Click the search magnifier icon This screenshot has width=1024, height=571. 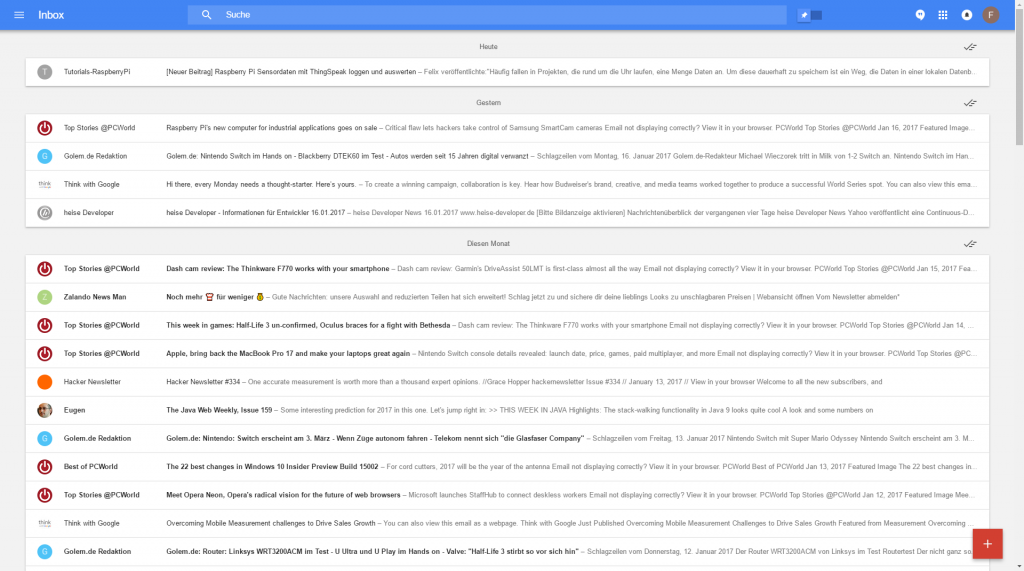pos(206,14)
